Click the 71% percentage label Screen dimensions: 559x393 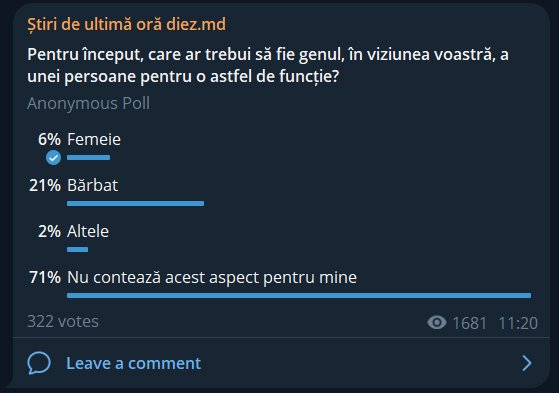tap(45, 277)
